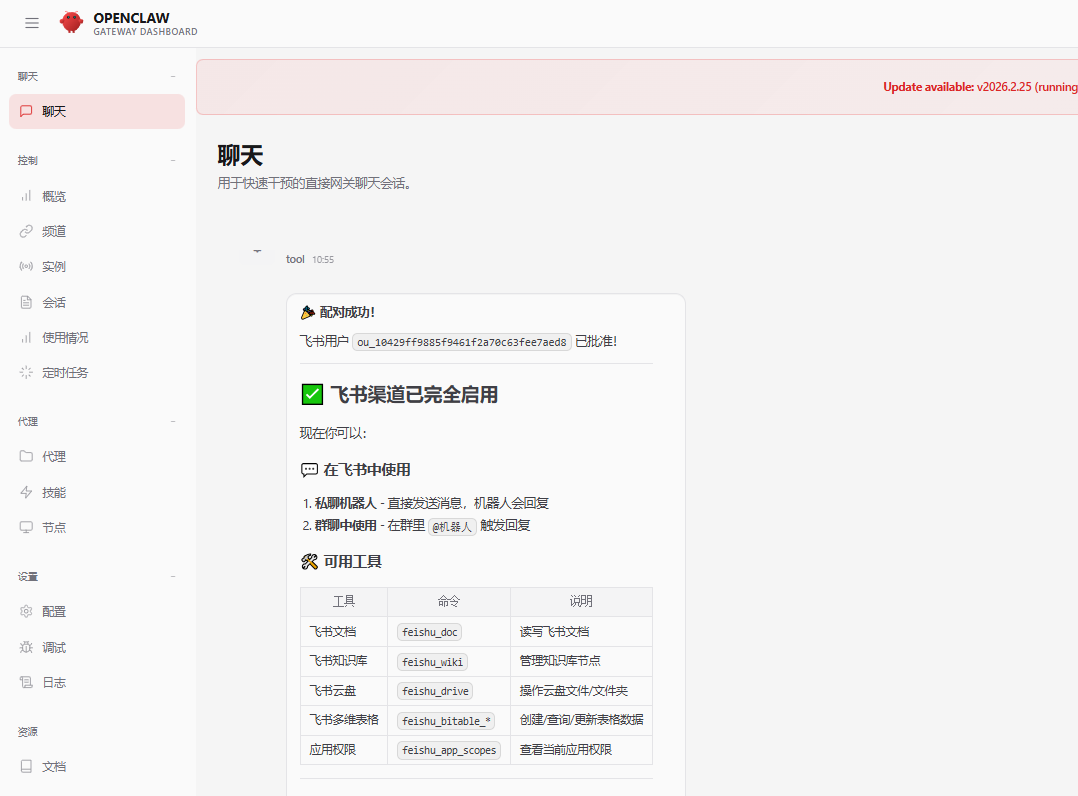Select the 节点 monitor icon

pyautogui.click(x=26, y=527)
